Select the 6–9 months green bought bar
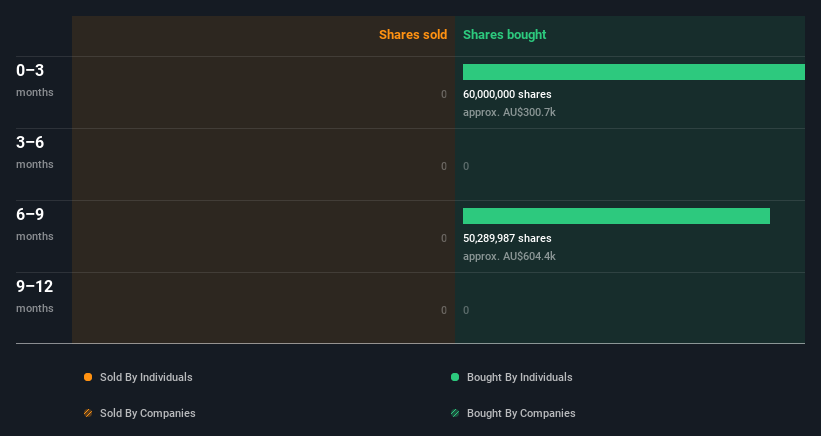 [616, 216]
